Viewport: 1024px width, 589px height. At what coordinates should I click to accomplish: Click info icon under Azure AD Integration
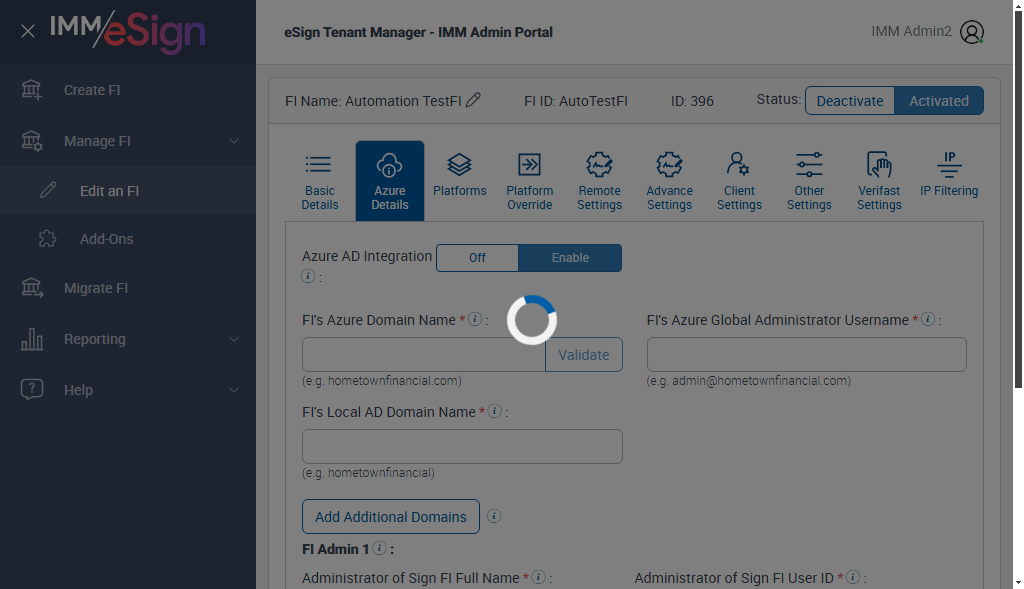tap(308, 276)
